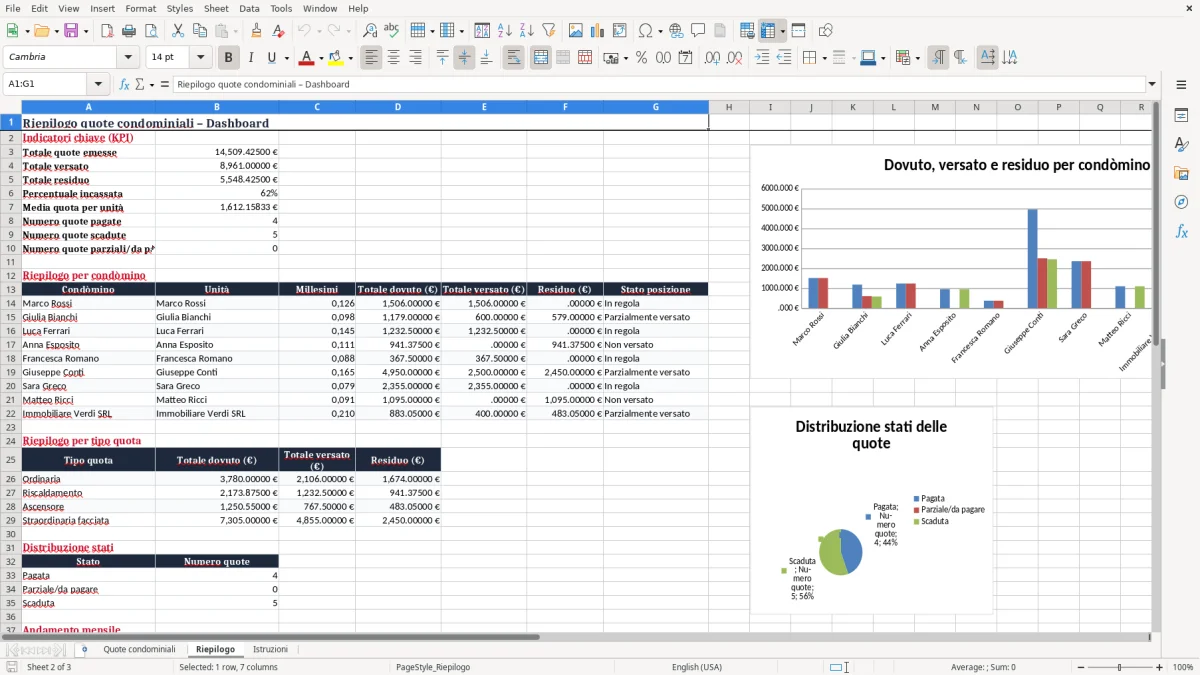Image resolution: width=1200 pixels, height=675 pixels.
Task: Open Name Box dropdown arrow
Action: pos(98,84)
